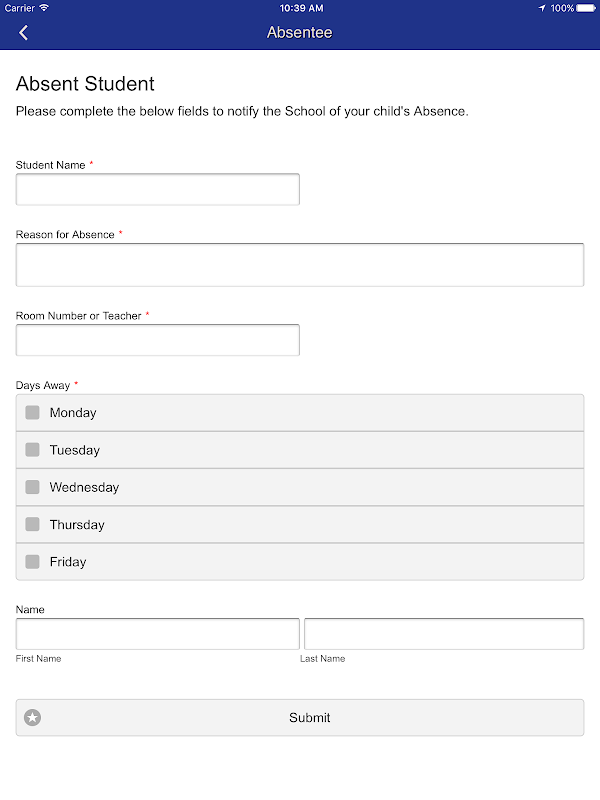Select the Last Name input box

(443, 634)
